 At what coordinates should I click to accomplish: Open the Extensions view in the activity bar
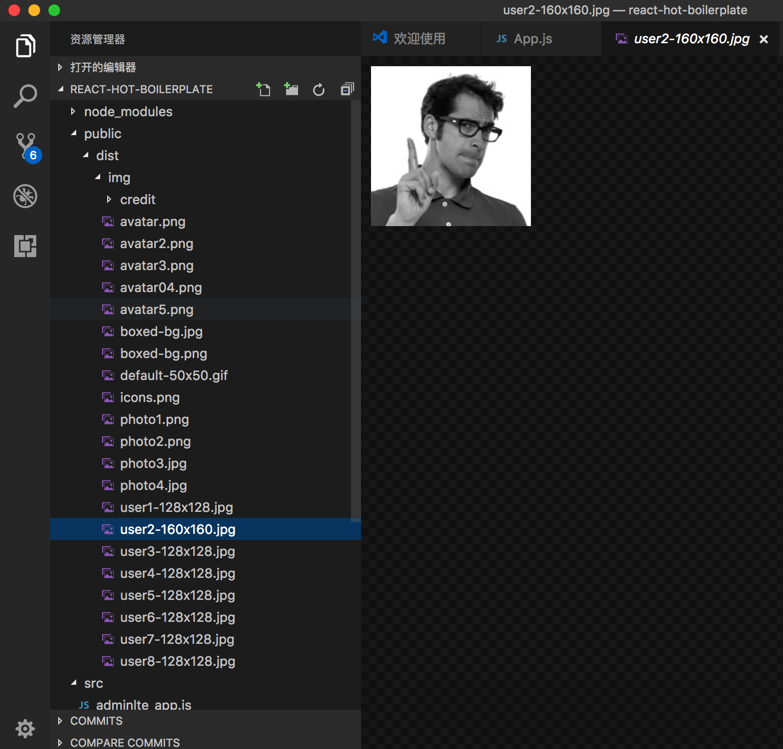point(25,246)
